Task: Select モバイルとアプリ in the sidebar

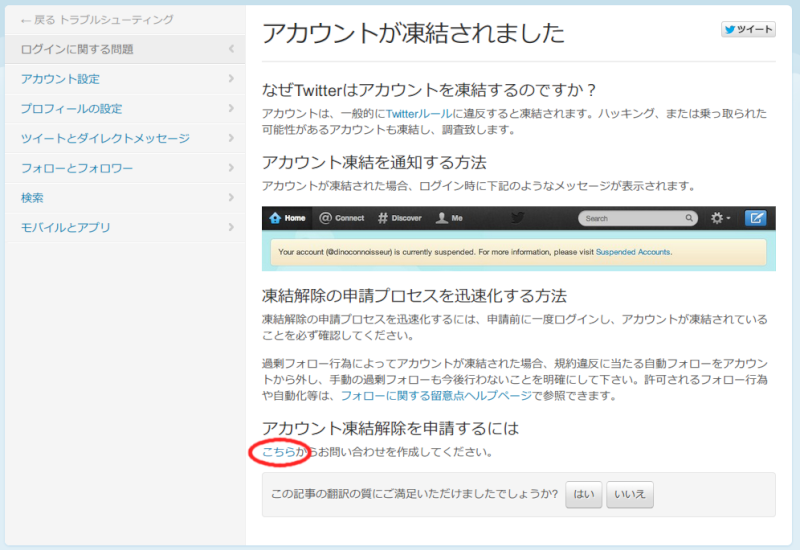Action: pyautogui.click(x=66, y=228)
